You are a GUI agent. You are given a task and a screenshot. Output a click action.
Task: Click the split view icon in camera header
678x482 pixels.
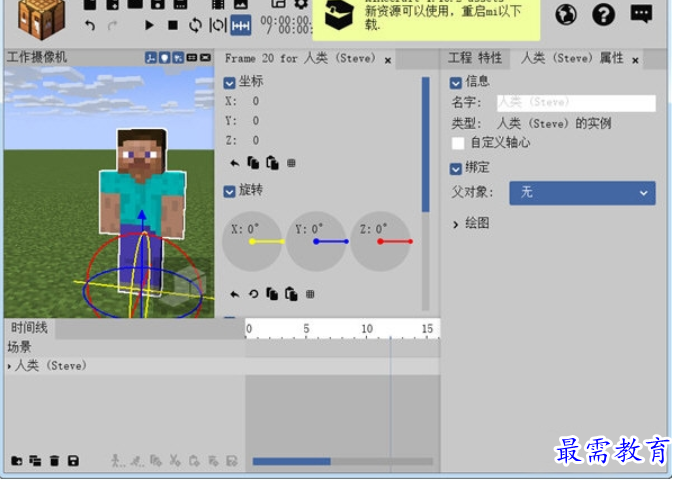click(x=192, y=57)
